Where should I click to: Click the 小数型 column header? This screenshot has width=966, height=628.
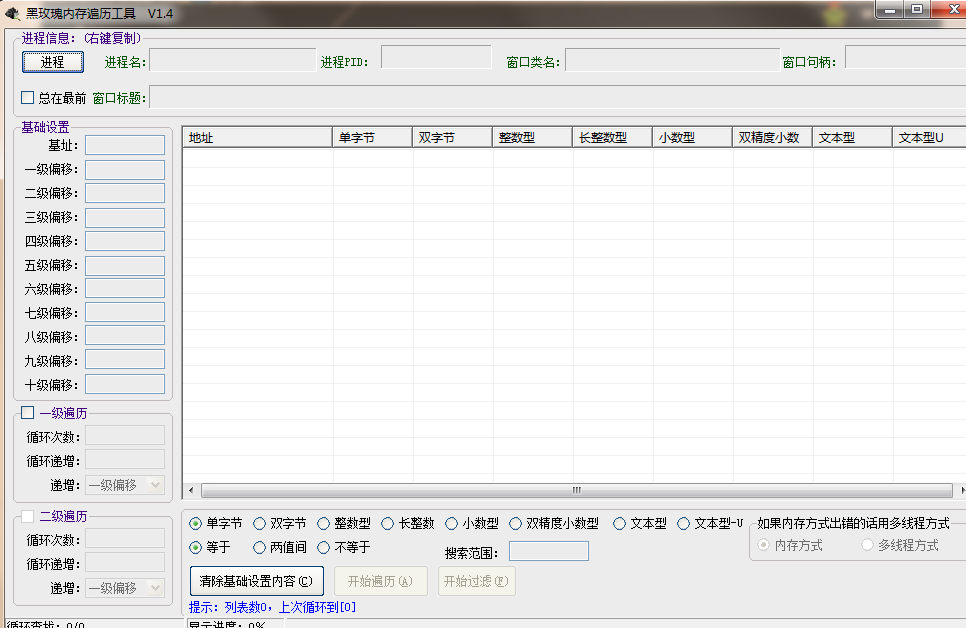click(x=692, y=137)
